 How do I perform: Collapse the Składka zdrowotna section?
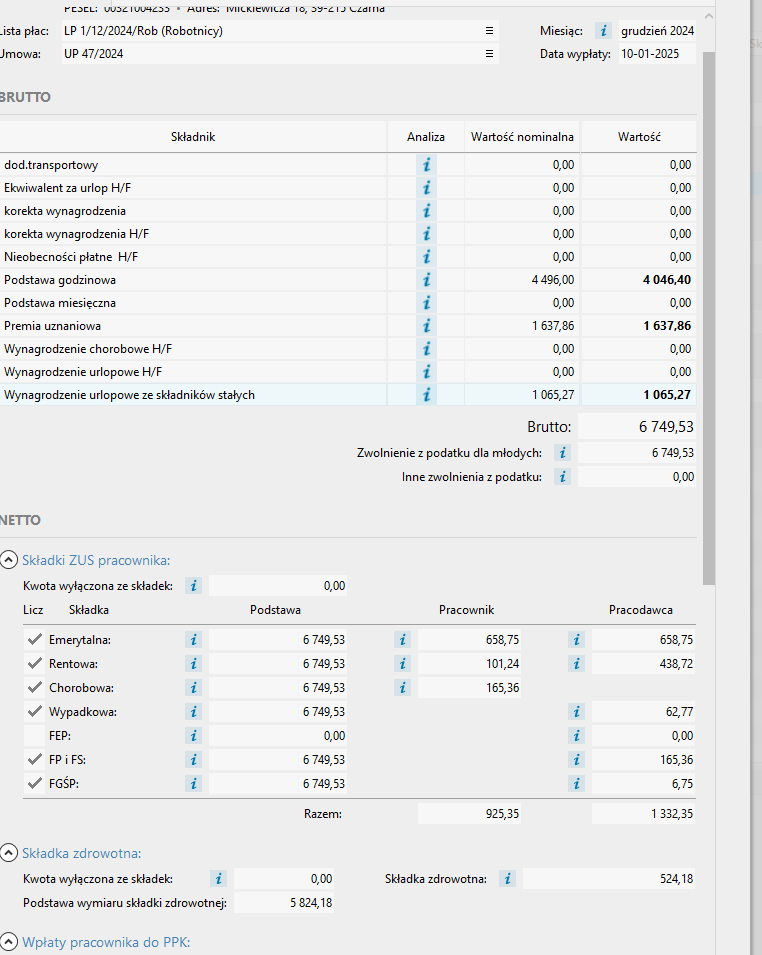9,853
